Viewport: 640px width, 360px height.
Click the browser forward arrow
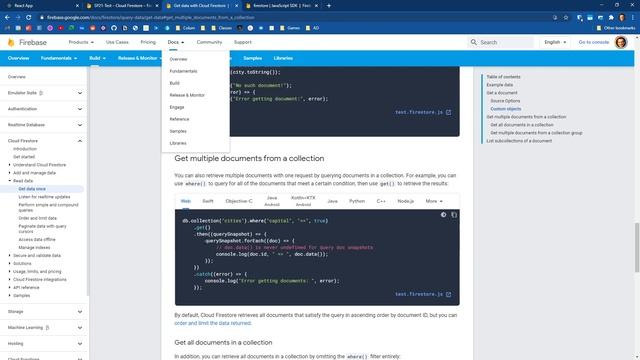pyautogui.click(x=18, y=18)
